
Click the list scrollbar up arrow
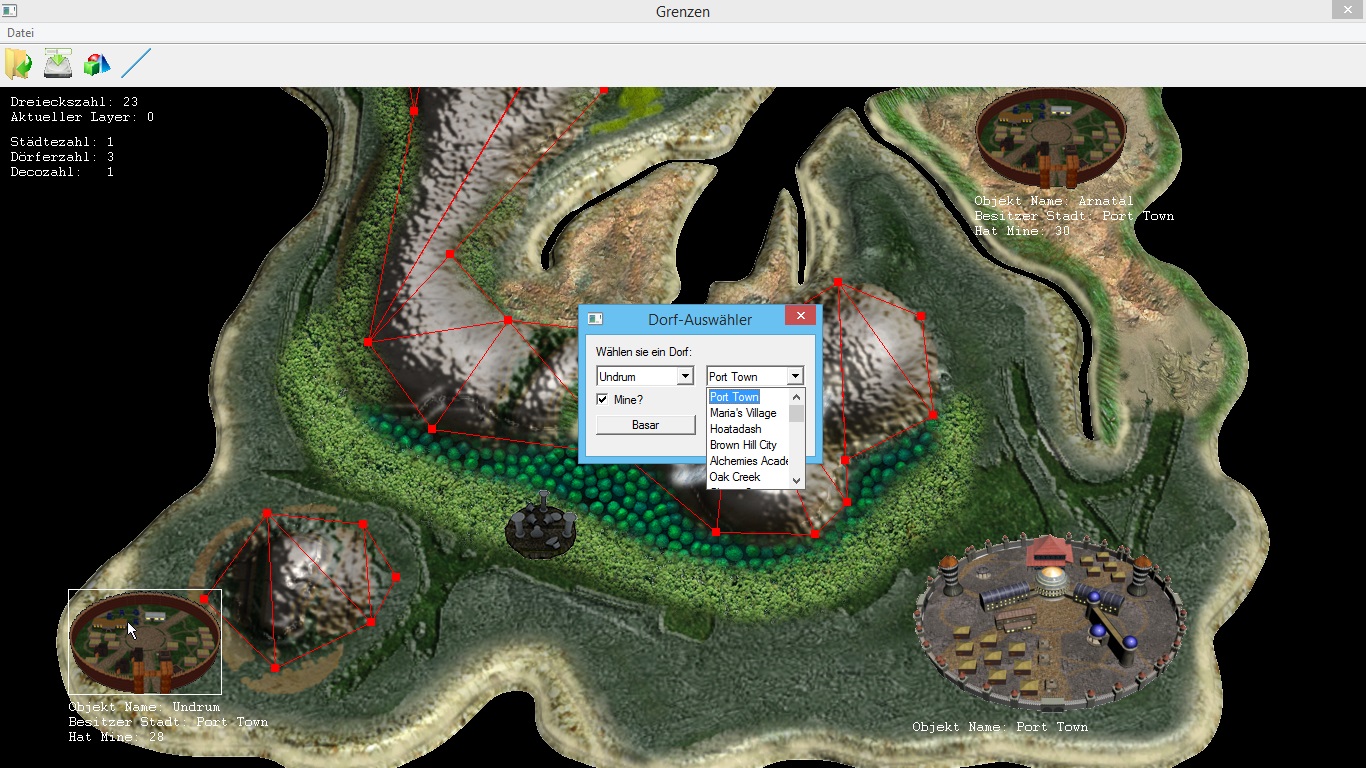pyautogui.click(x=797, y=397)
